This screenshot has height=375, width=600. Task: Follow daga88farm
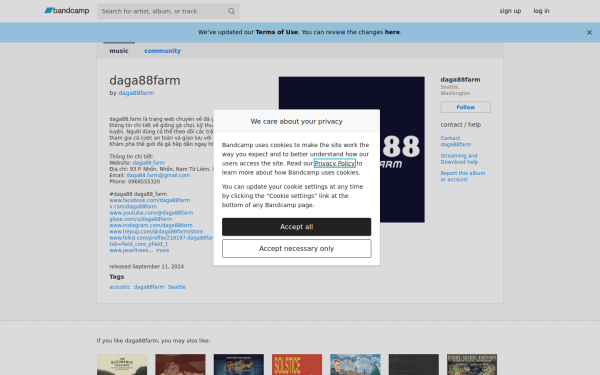[465, 107]
